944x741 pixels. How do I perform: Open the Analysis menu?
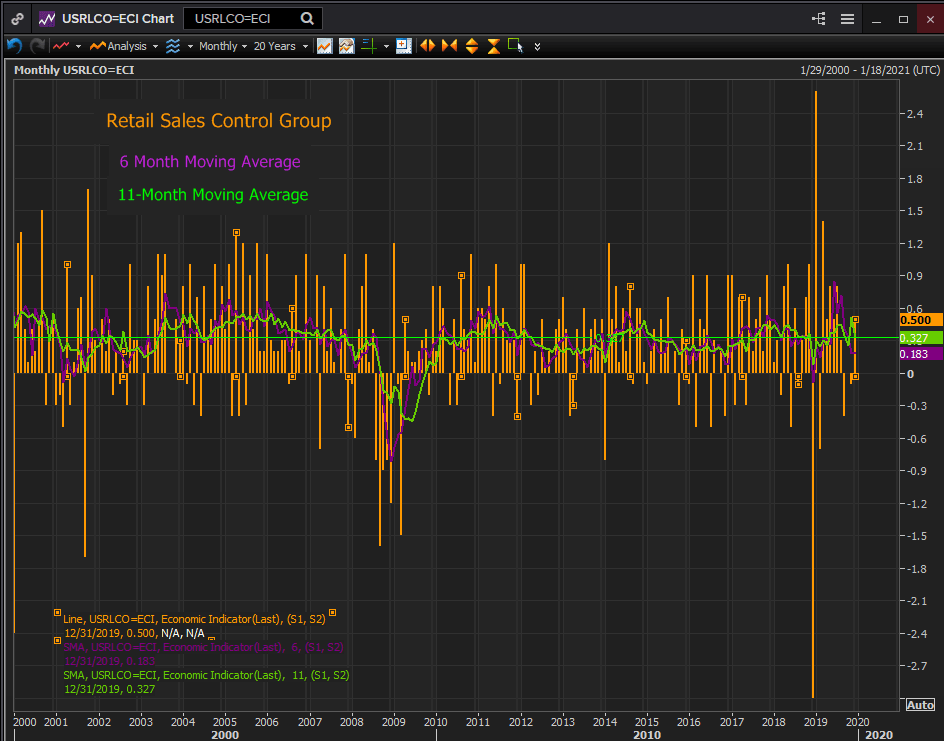pyautogui.click(x=125, y=46)
